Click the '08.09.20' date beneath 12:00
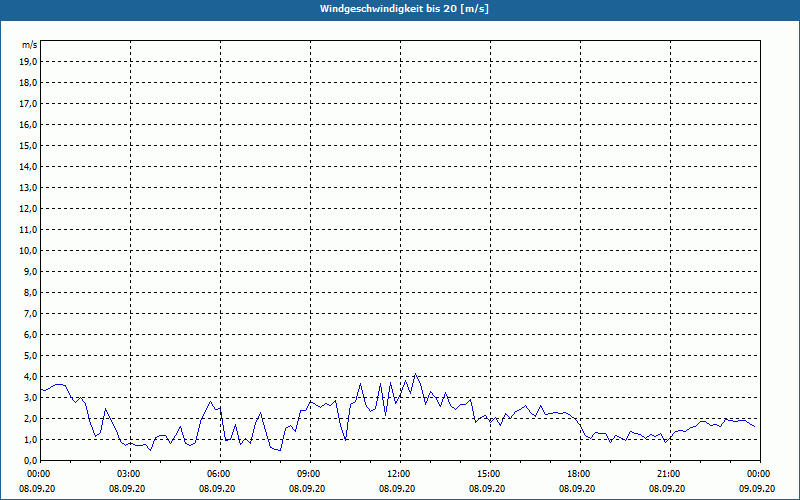 point(397,489)
